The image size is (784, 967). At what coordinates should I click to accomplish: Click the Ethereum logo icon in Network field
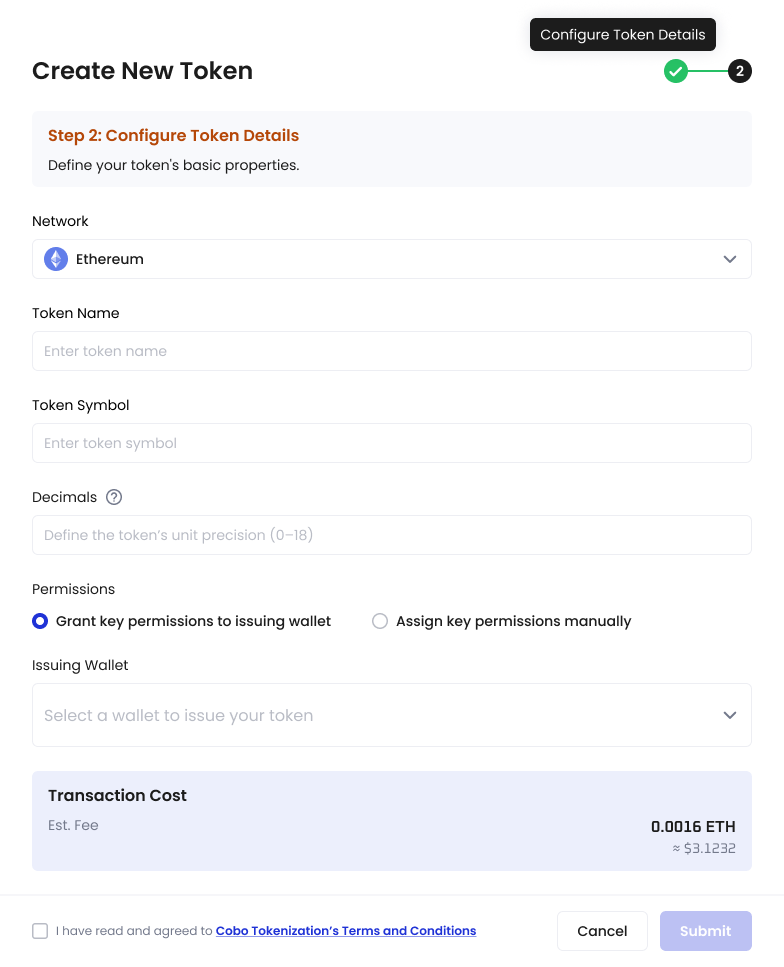(x=56, y=259)
